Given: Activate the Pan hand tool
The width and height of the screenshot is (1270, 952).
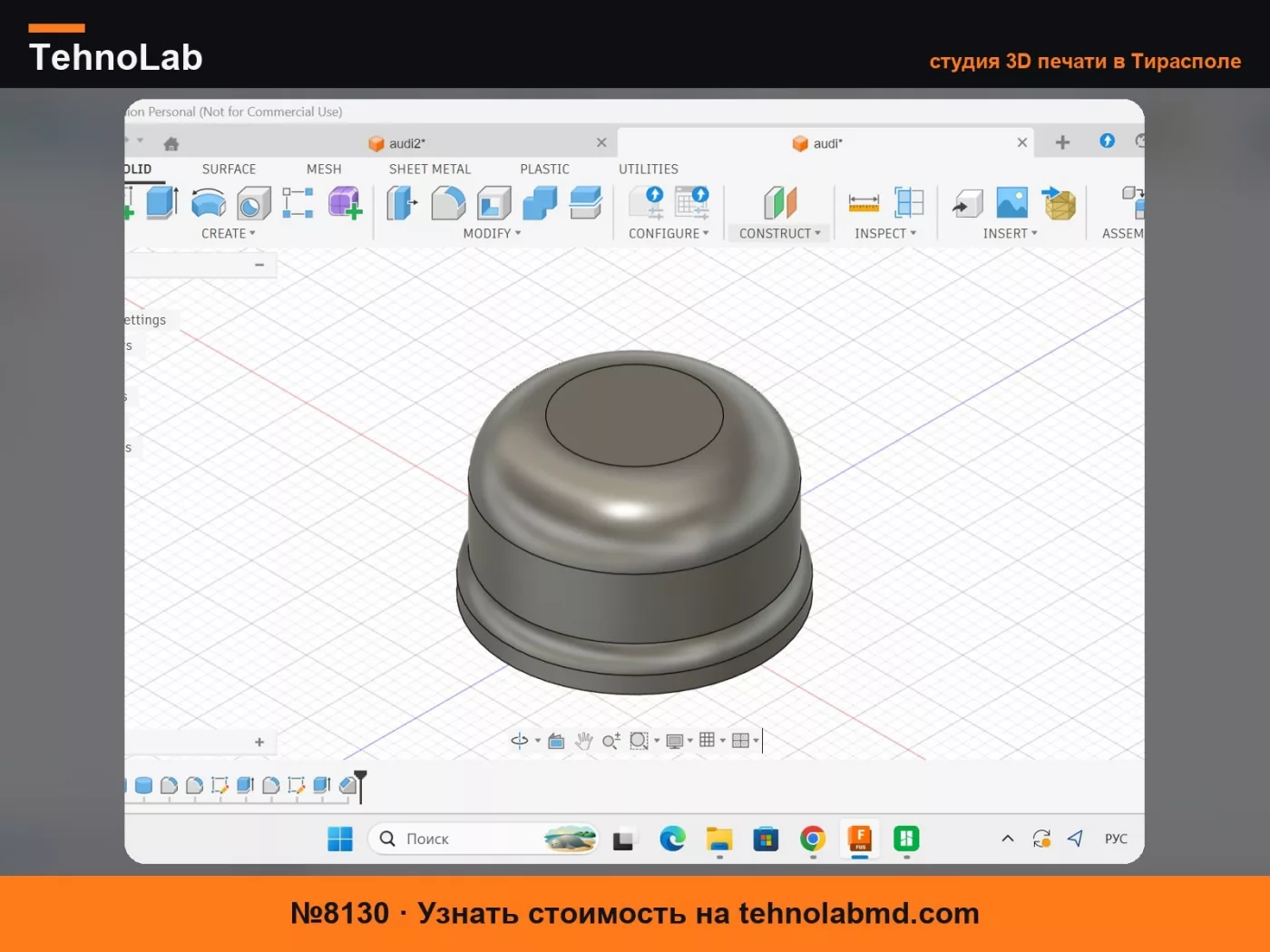Looking at the screenshot, I should tap(584, 741).
